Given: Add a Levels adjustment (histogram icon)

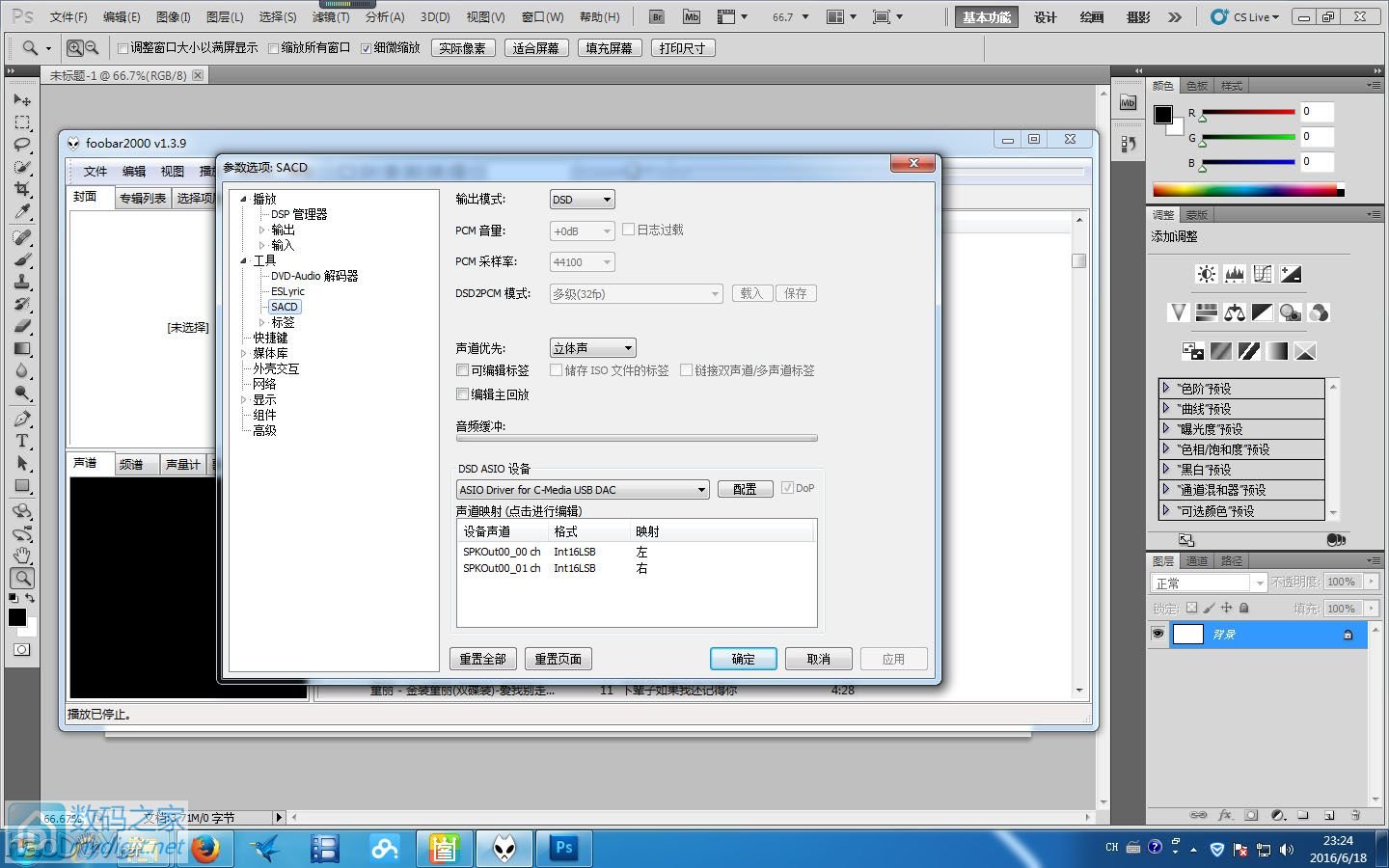Looking at the screenshot, I should pos(1234,274).
